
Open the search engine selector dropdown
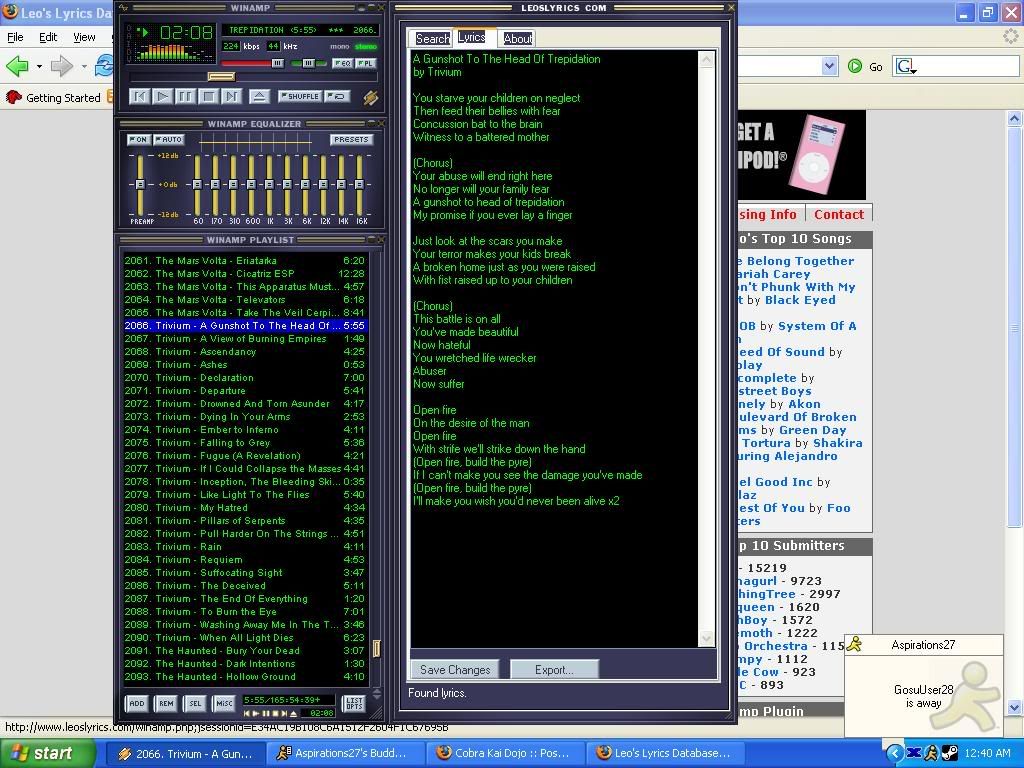(x=906, y=66)
